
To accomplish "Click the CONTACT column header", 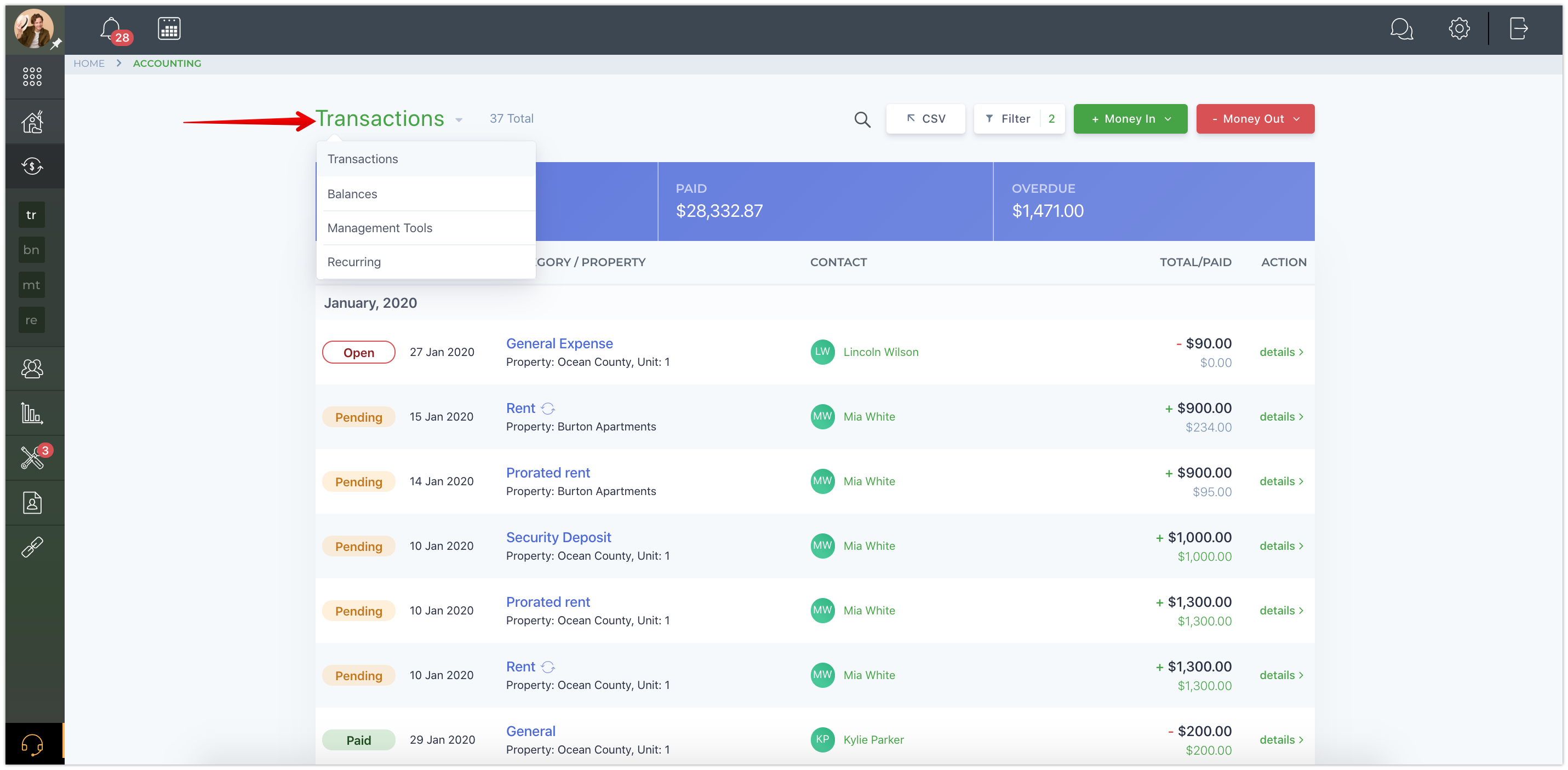I will coord(838,262).
